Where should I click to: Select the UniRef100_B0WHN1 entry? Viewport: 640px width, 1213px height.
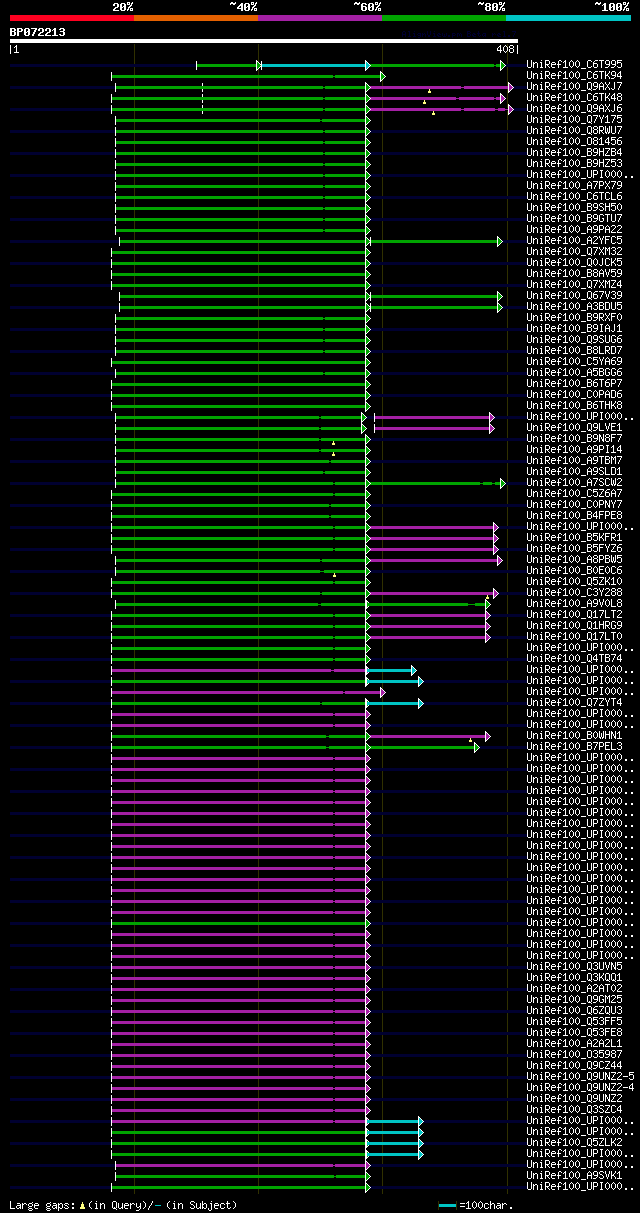pos(574,735)
